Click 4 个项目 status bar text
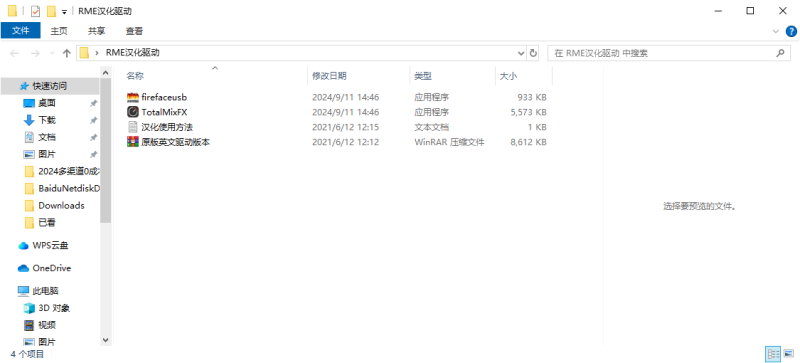The height and width of the screenshot is (363, 800). click(28, 354)
